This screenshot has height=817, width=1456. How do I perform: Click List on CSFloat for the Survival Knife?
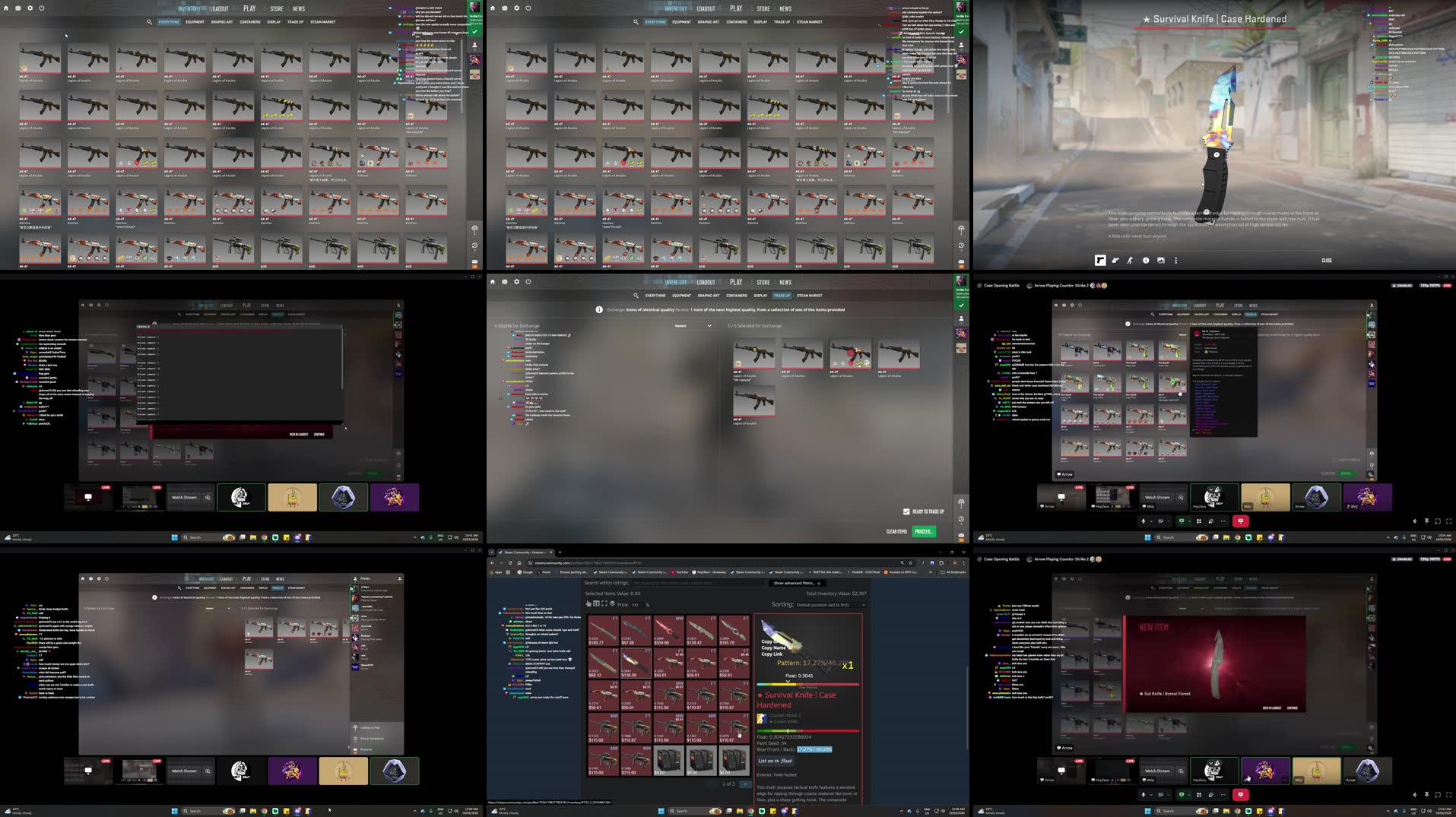[x=774, y=761]
